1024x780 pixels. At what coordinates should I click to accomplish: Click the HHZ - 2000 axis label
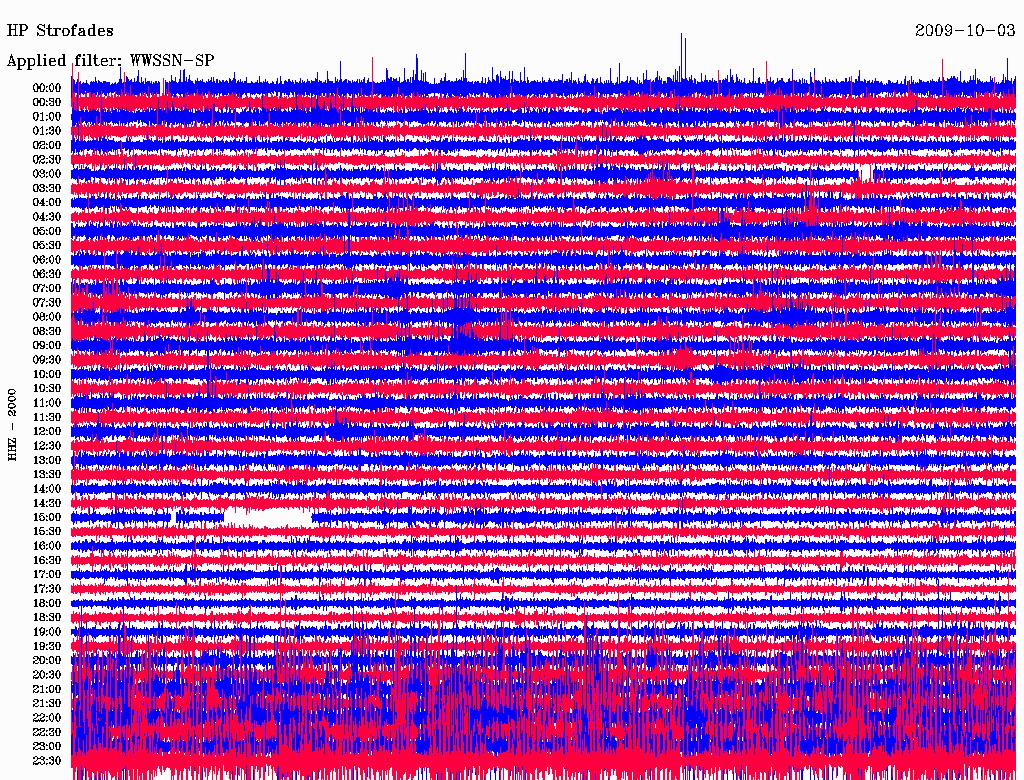[12, 425]
